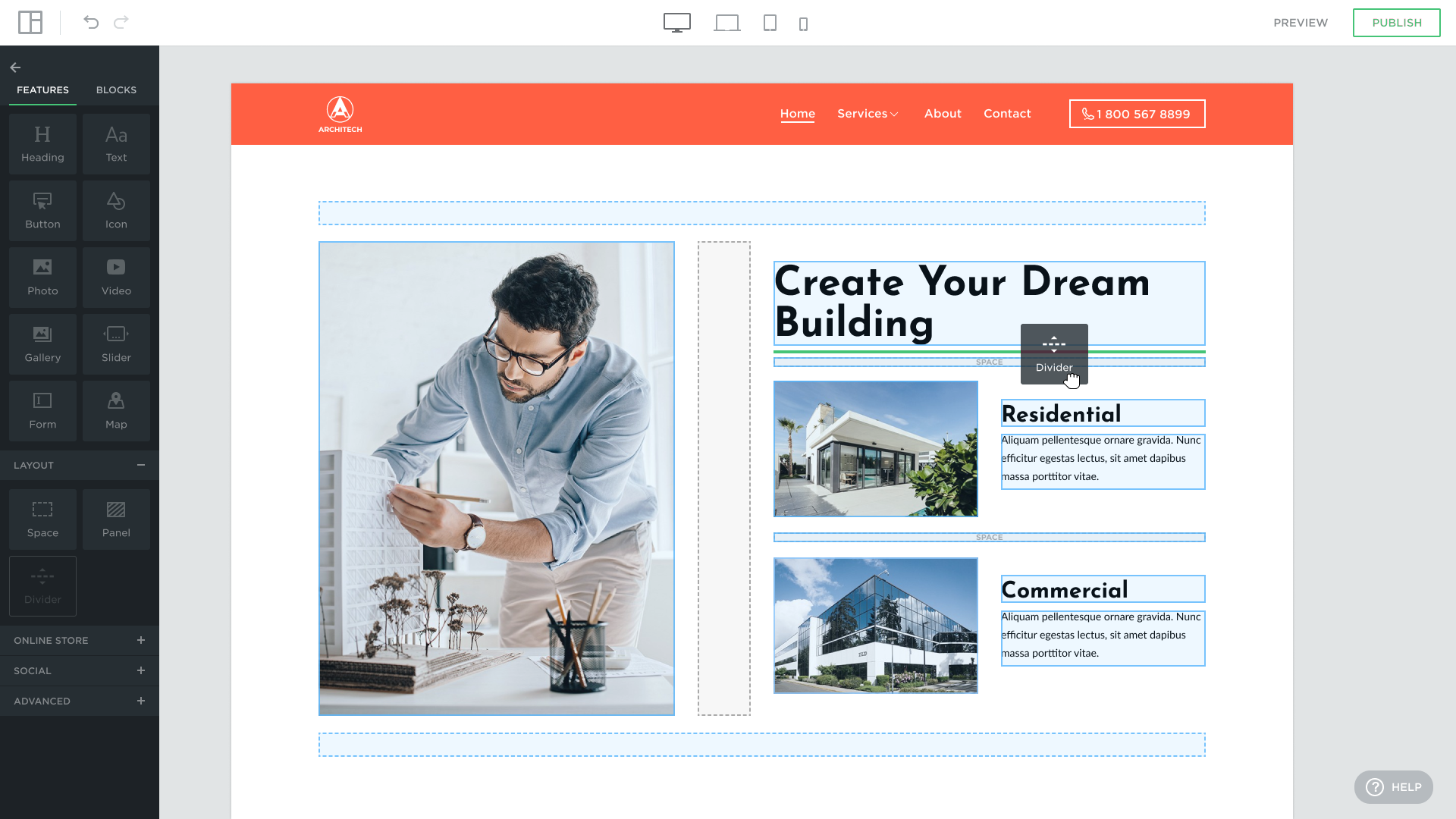Select the commercial glass building photo

(876, 626)
